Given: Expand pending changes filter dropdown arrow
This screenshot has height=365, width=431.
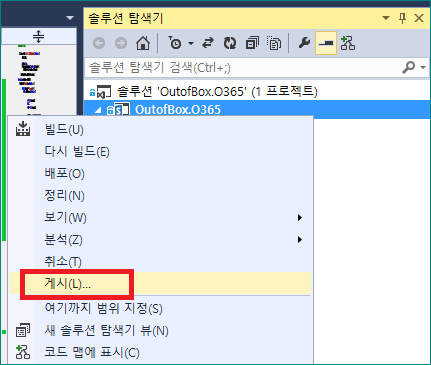Looking at the screenshot, I should (191, 43).
